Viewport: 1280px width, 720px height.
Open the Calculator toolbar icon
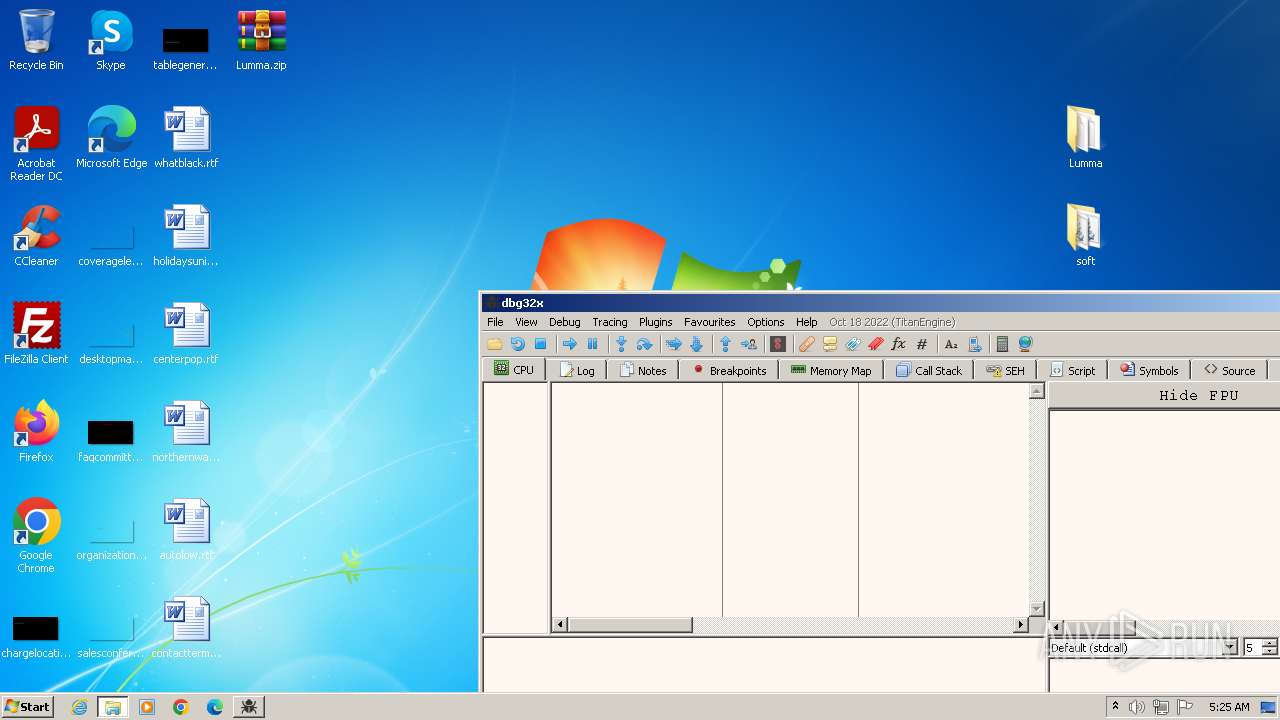(x=1002, y=344)
